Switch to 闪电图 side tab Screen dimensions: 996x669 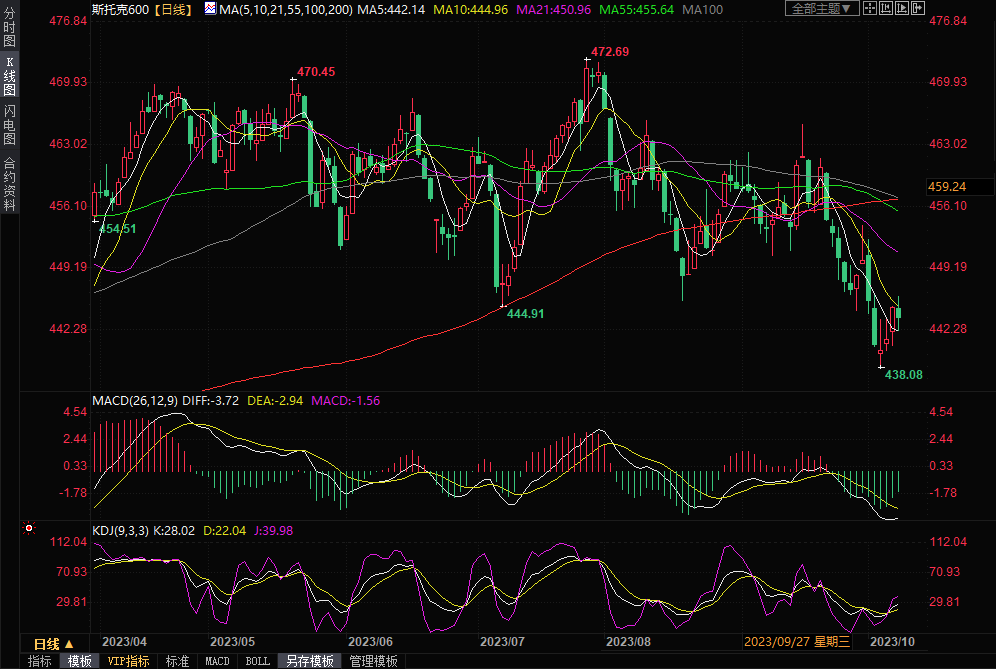pos(9,123)
